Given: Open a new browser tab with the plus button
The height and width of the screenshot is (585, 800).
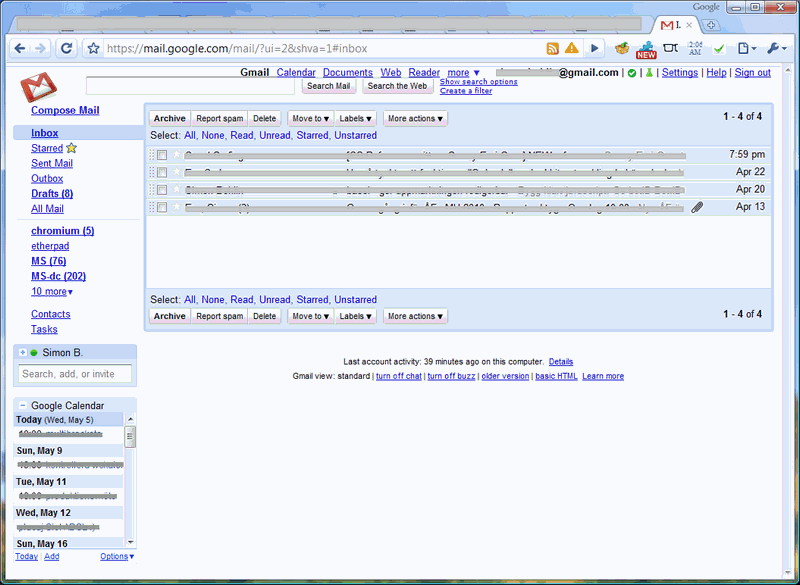Looking at the screenshot, I should 711,25.
